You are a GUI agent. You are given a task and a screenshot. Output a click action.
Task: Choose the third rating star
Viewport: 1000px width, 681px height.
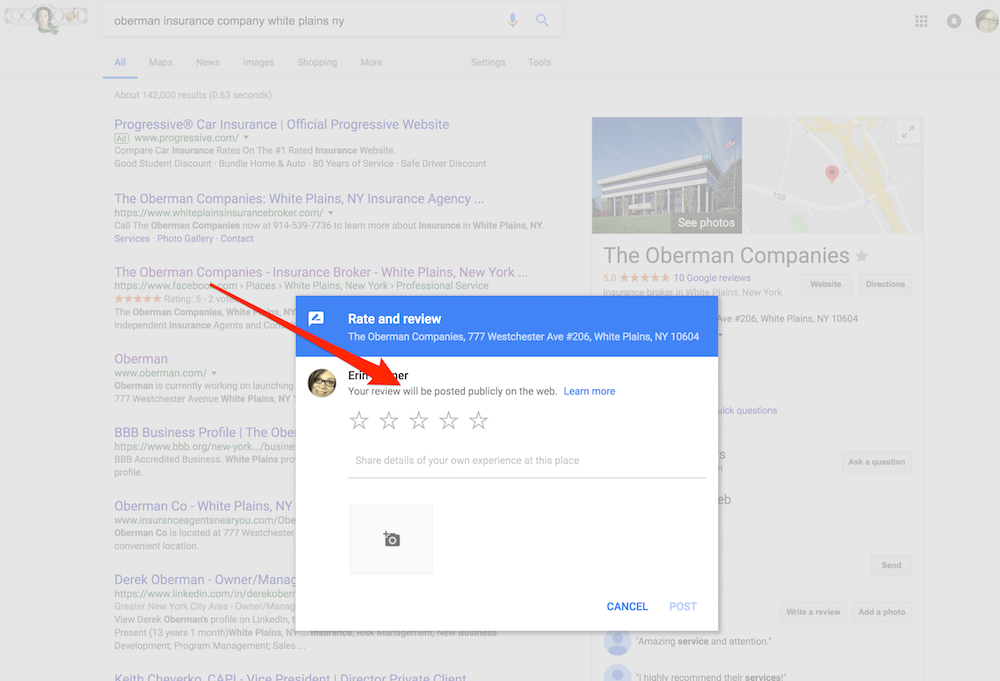coord(419,420)
